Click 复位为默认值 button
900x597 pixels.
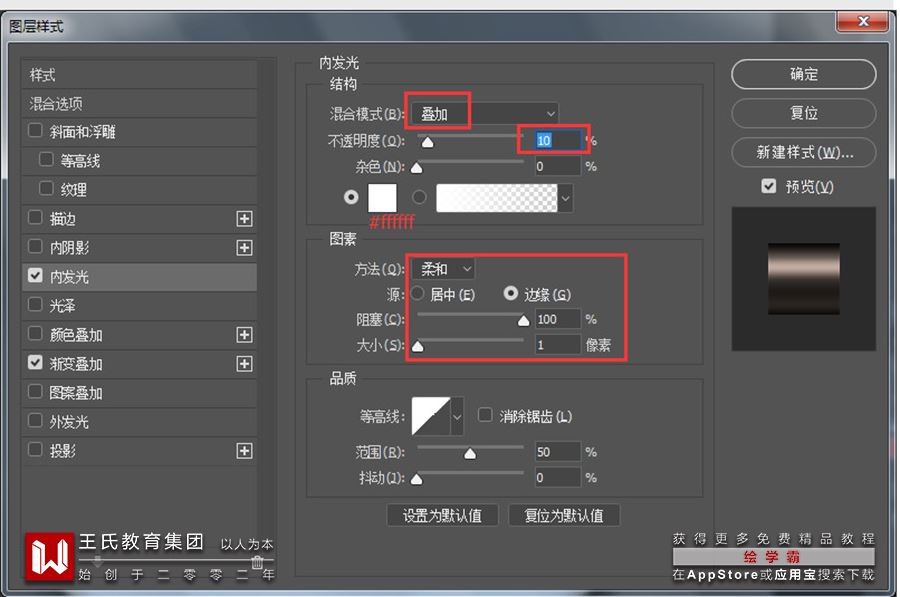click(564, 515)
